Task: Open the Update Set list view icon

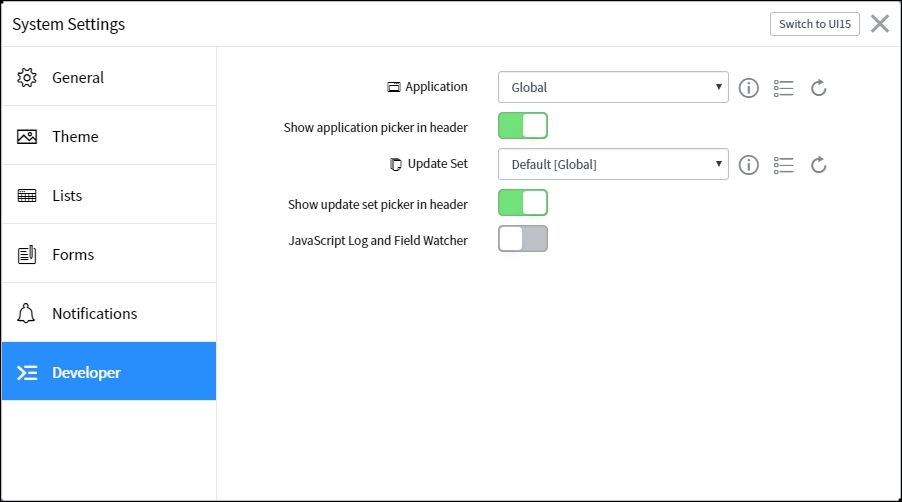Action: pos(783,165)
